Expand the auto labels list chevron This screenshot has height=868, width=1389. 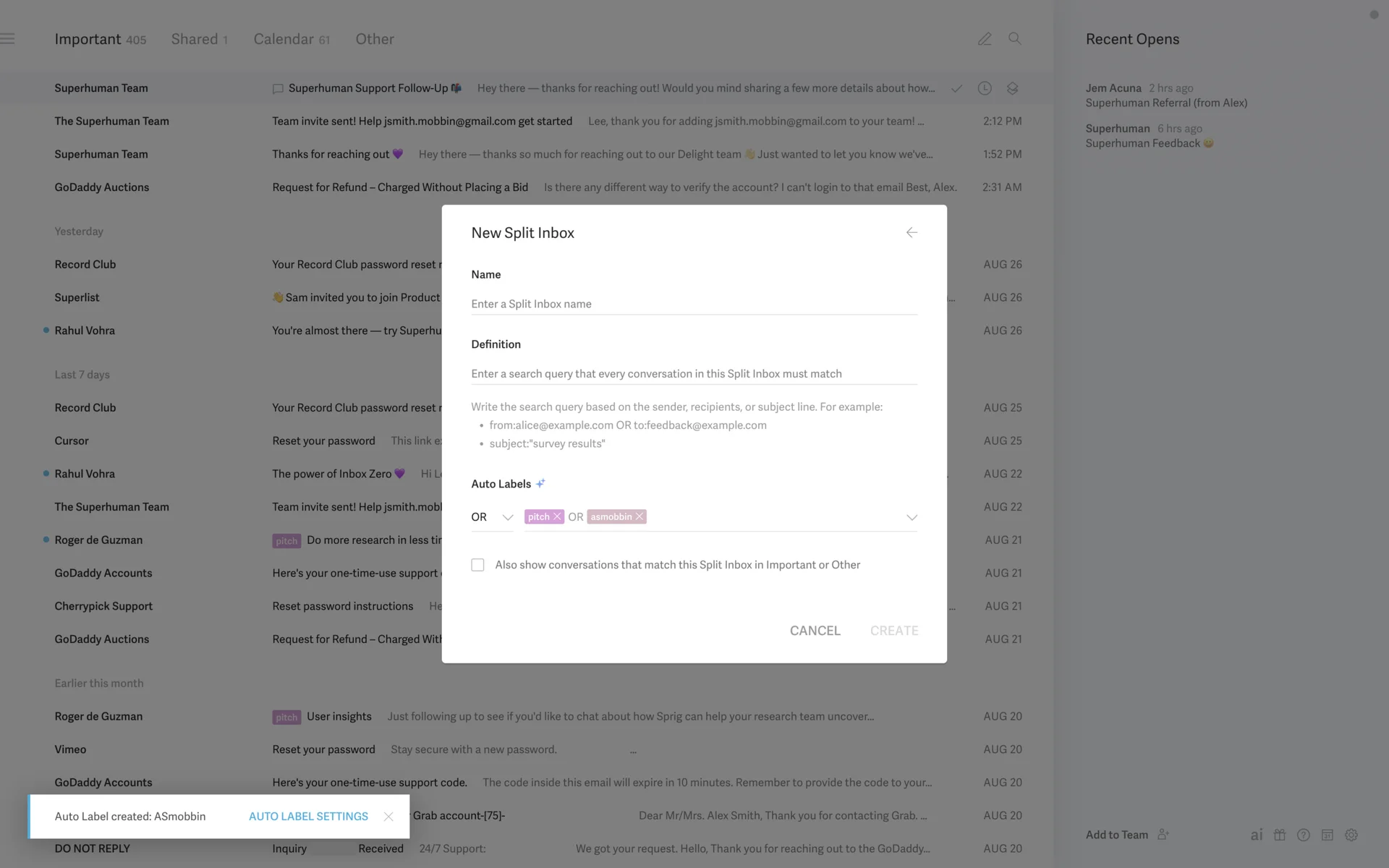click(x=912, y=517)
